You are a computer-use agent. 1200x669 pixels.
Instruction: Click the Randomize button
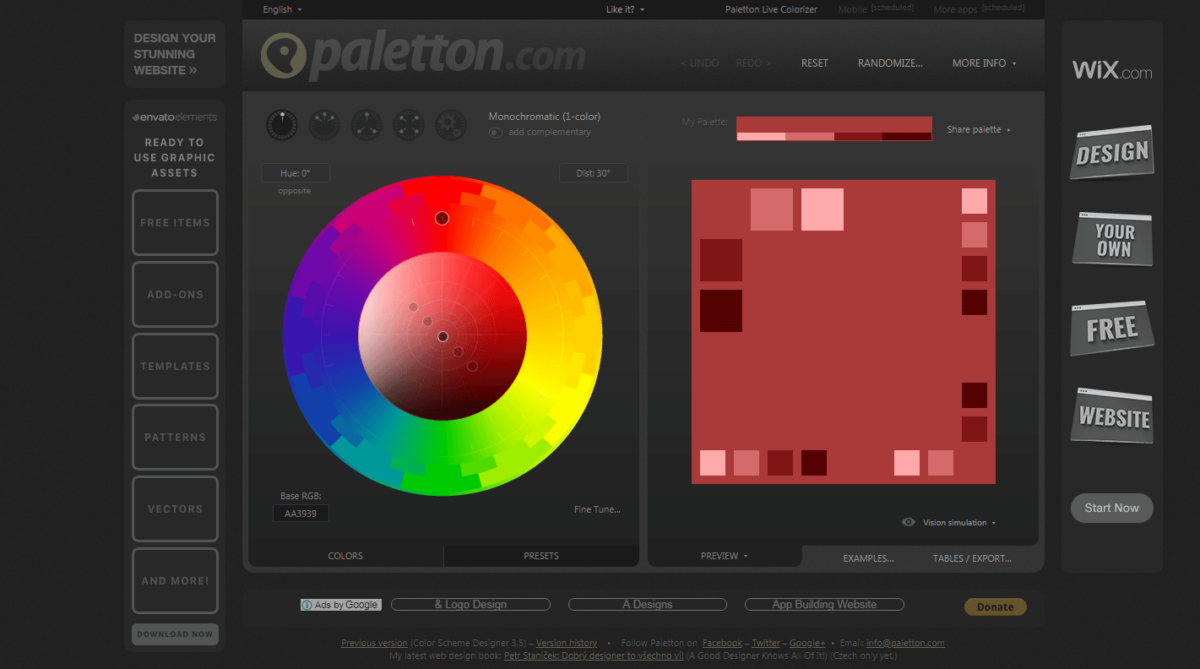(x=890, y=63)
